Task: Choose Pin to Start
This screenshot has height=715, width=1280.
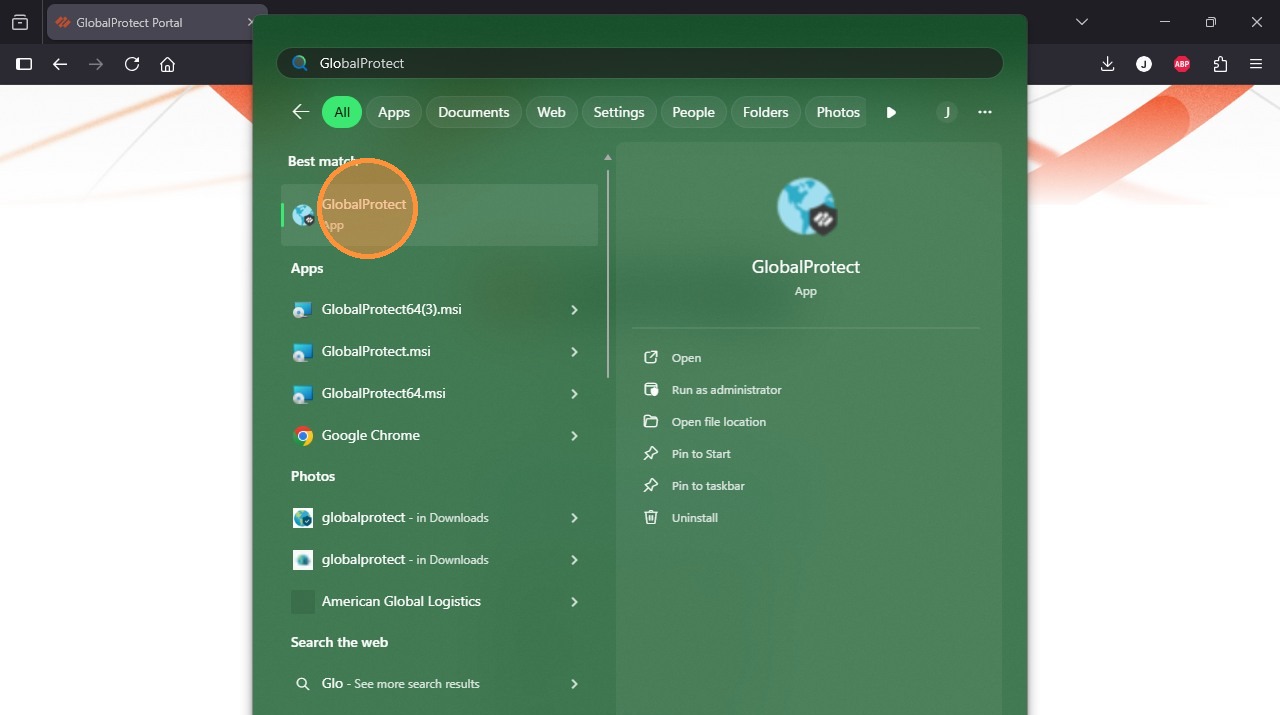Action: [x=701, y=454]
